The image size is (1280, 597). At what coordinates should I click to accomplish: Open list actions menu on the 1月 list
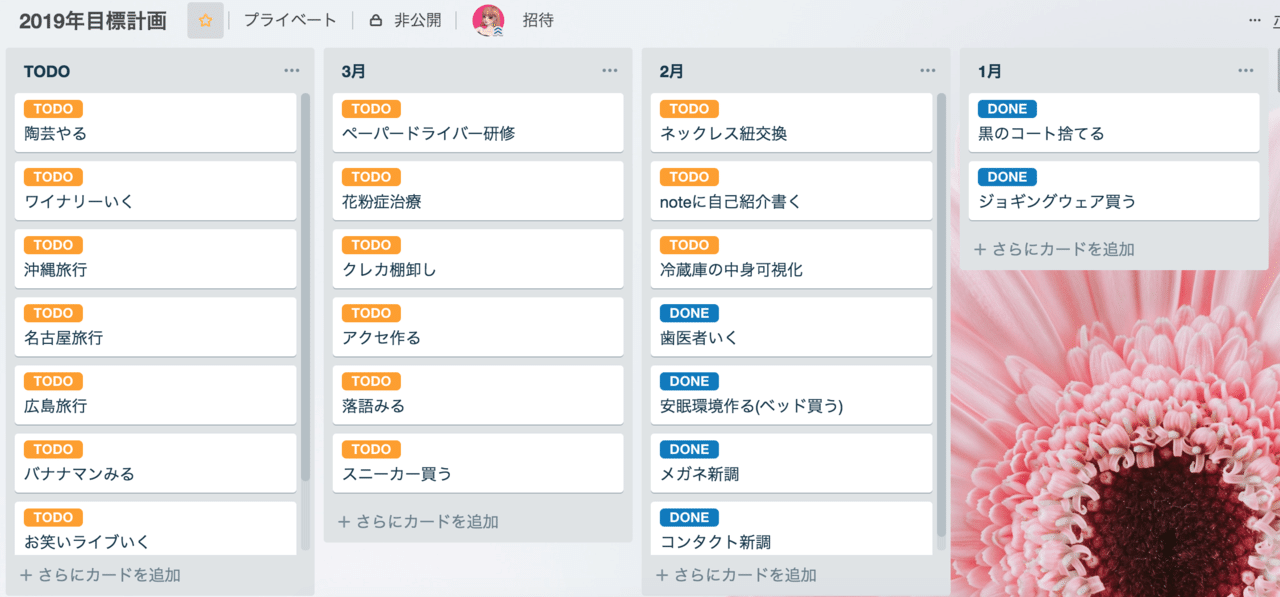[x=1246, y=70]
